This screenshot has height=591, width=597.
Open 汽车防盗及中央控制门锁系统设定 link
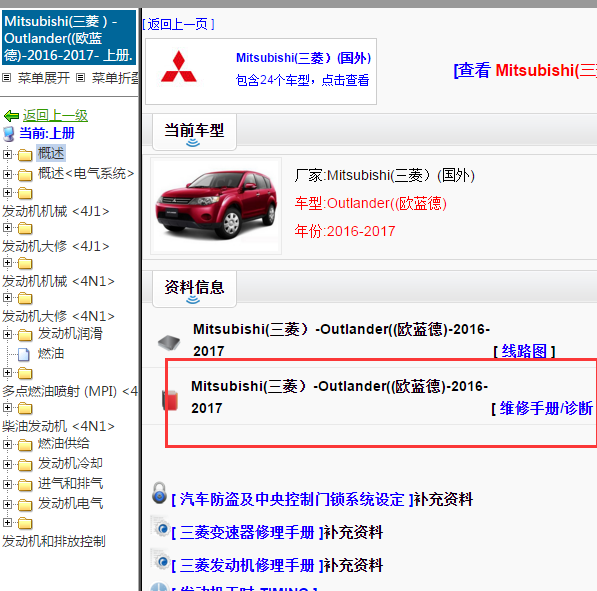pos(292,499)
